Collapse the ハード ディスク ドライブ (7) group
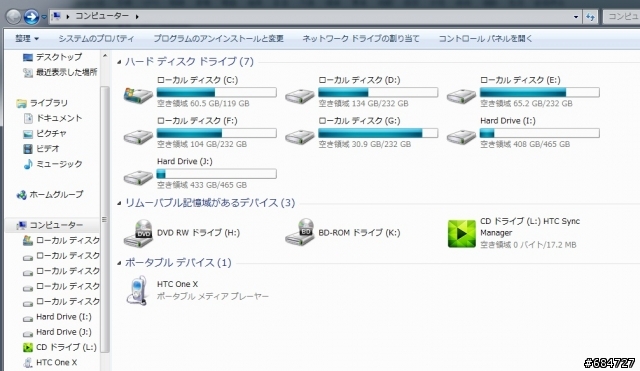640x371 pixels. (119, 62)
